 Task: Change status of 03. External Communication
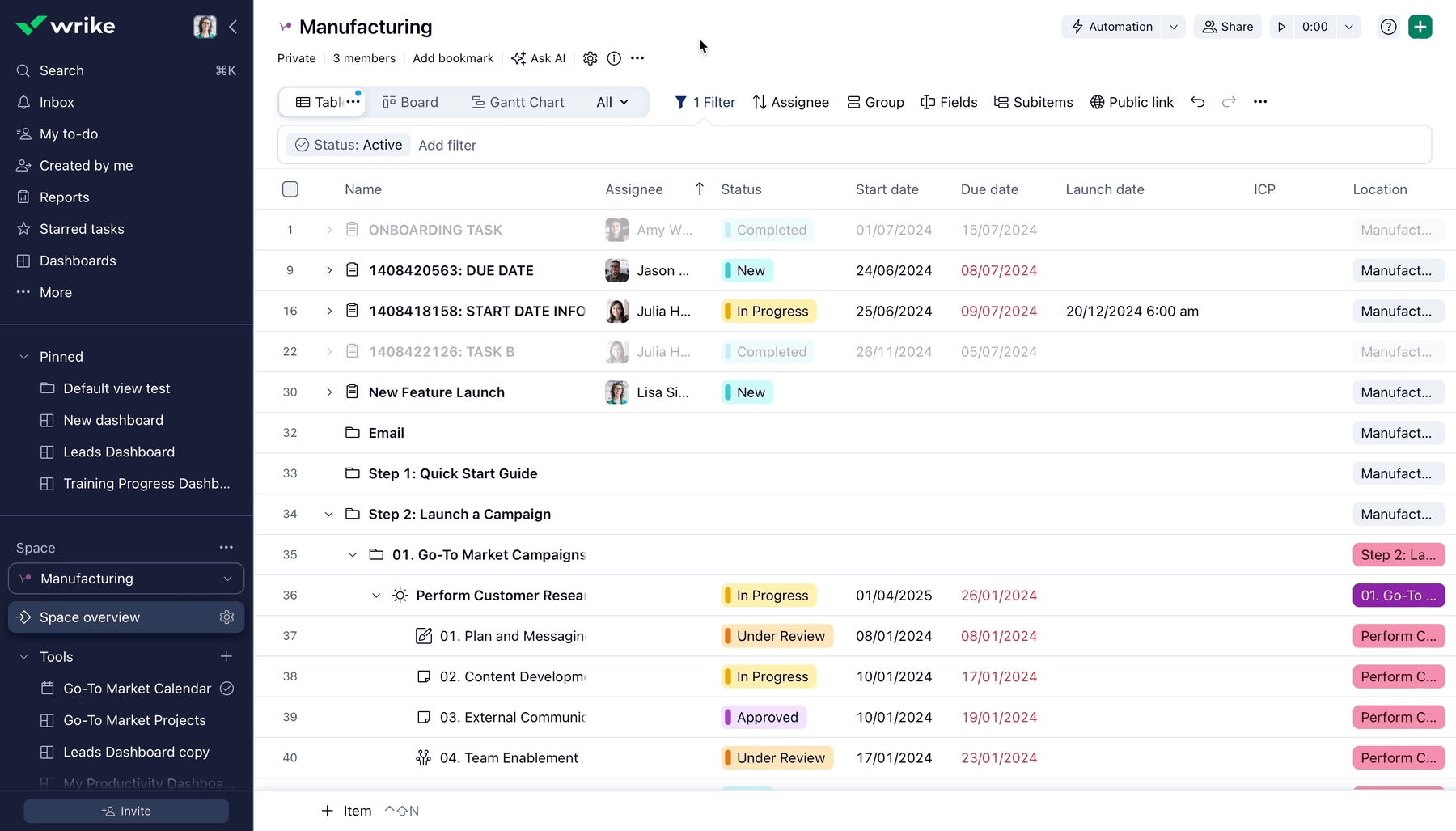pos(764,717)
